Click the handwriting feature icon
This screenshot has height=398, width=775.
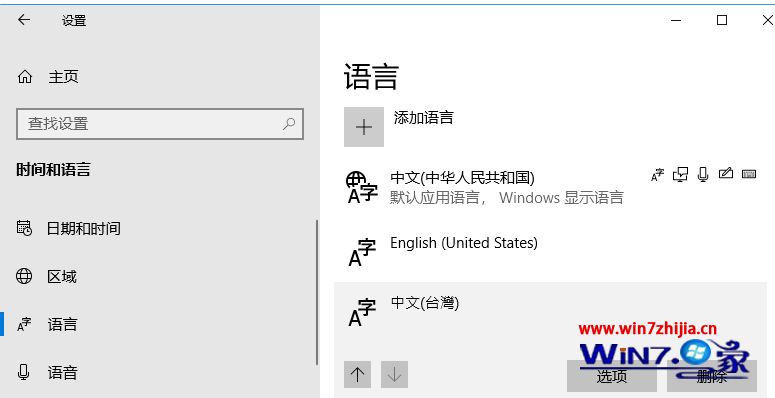click(x=726, y=174)
